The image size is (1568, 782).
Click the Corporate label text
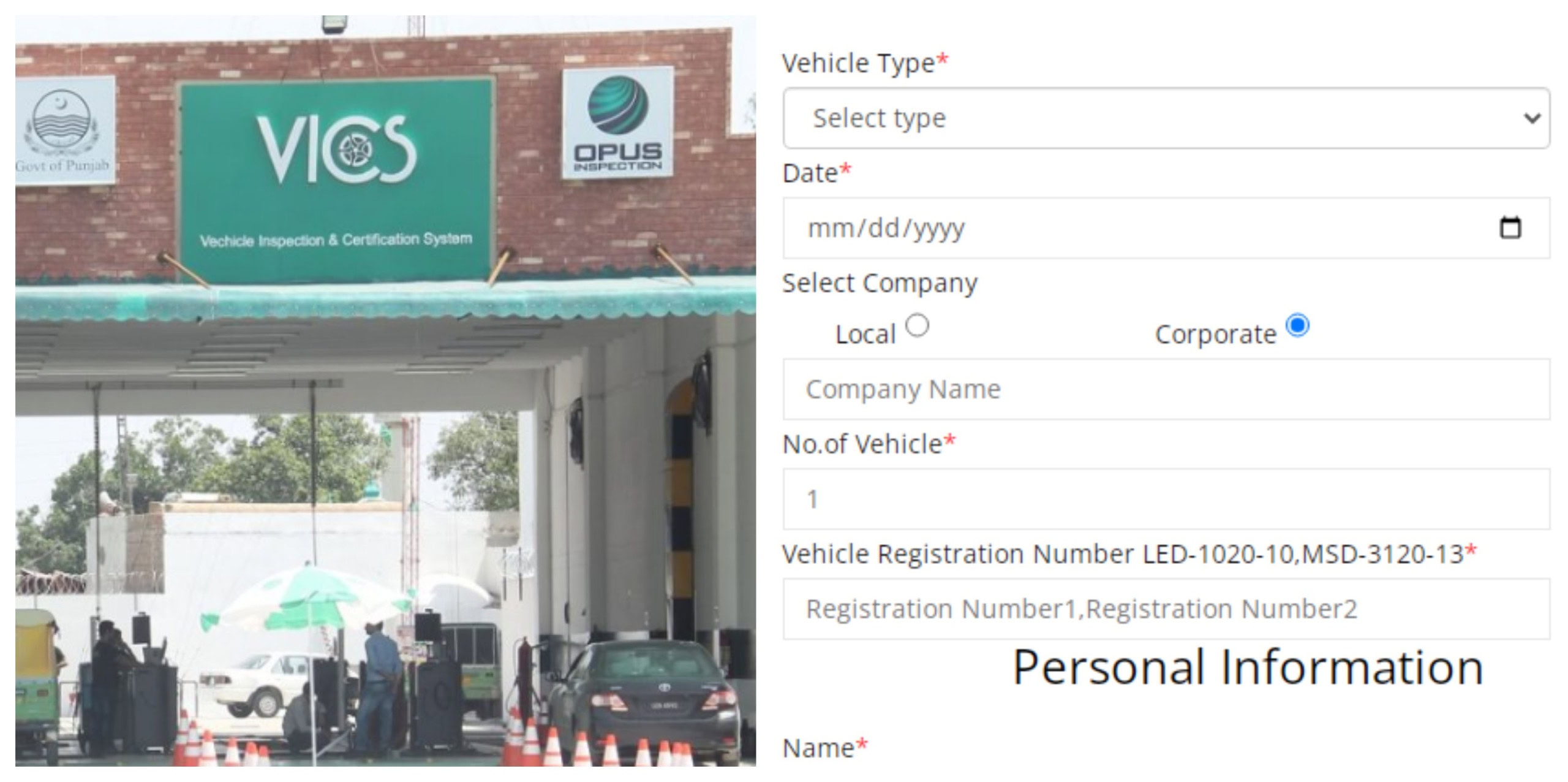(x=1215, y=335)
